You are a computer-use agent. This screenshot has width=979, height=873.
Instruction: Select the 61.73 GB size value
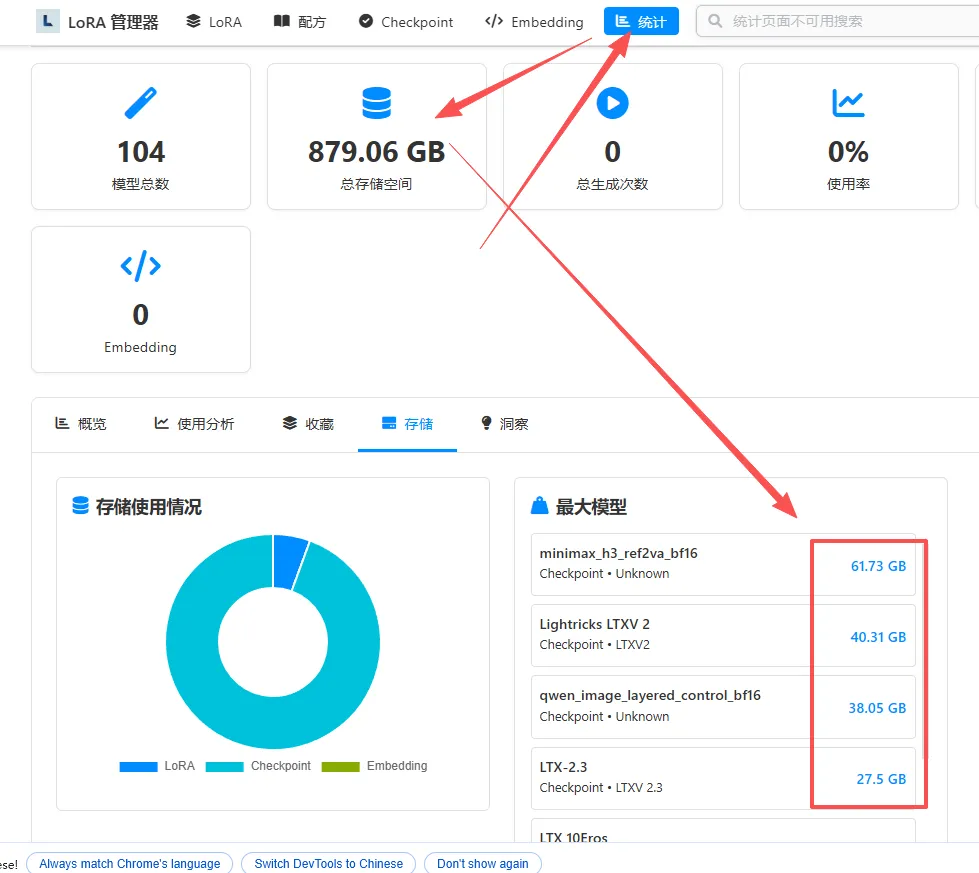coord(878,566)
